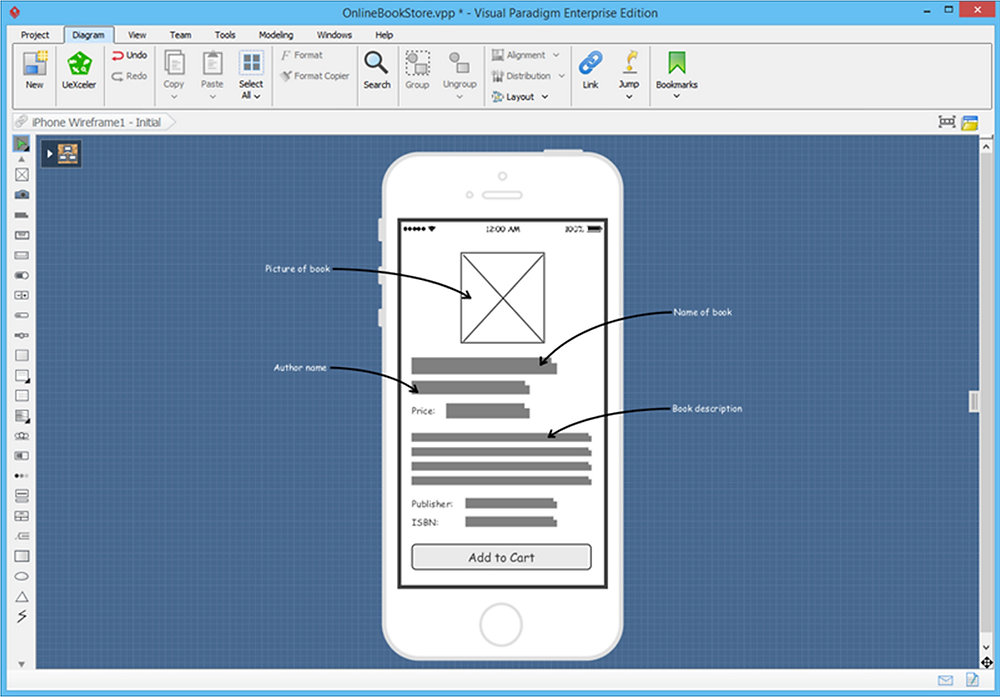
Task: Switch to the View tab
Action: 136,35
